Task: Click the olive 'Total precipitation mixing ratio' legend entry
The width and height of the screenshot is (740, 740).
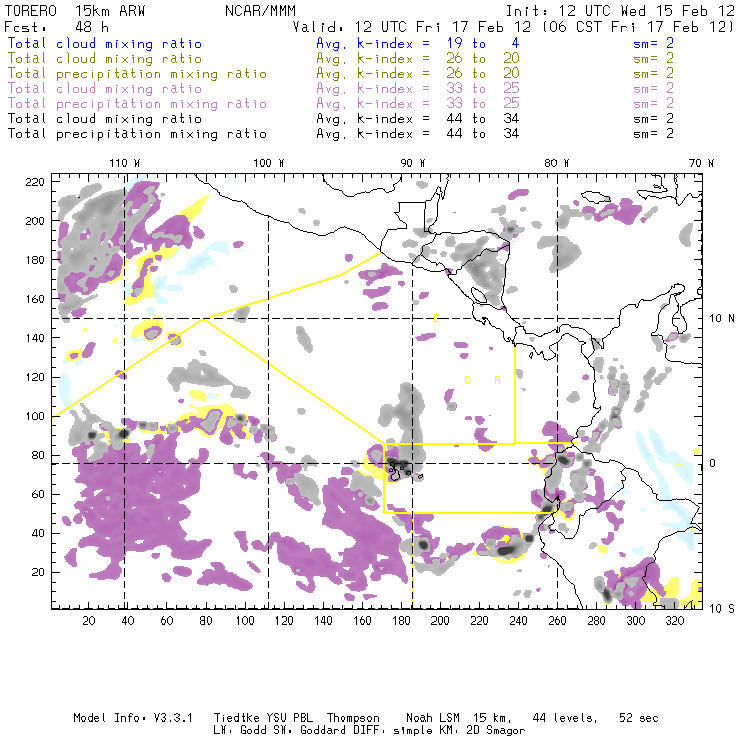Action: click(137, 74)
